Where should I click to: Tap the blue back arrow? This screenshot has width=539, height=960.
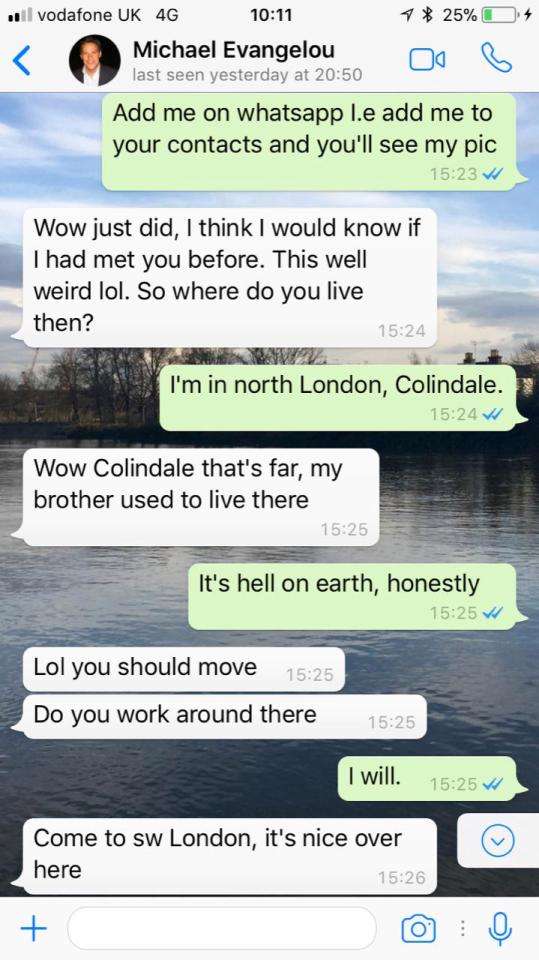coord(21,60)
